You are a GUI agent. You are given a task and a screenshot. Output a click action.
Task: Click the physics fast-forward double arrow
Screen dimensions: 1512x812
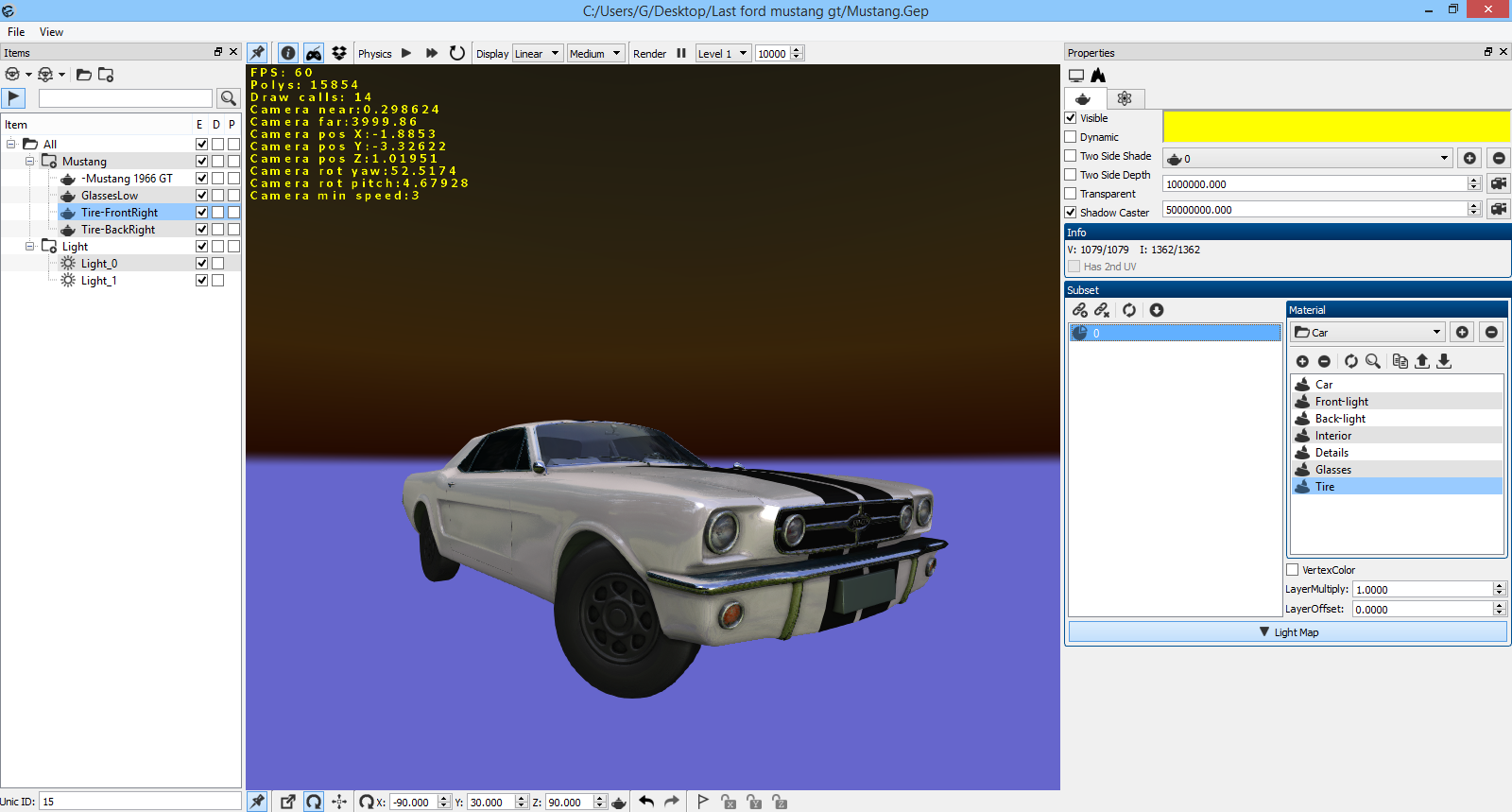pyautogui.click(x=432, y=53)
